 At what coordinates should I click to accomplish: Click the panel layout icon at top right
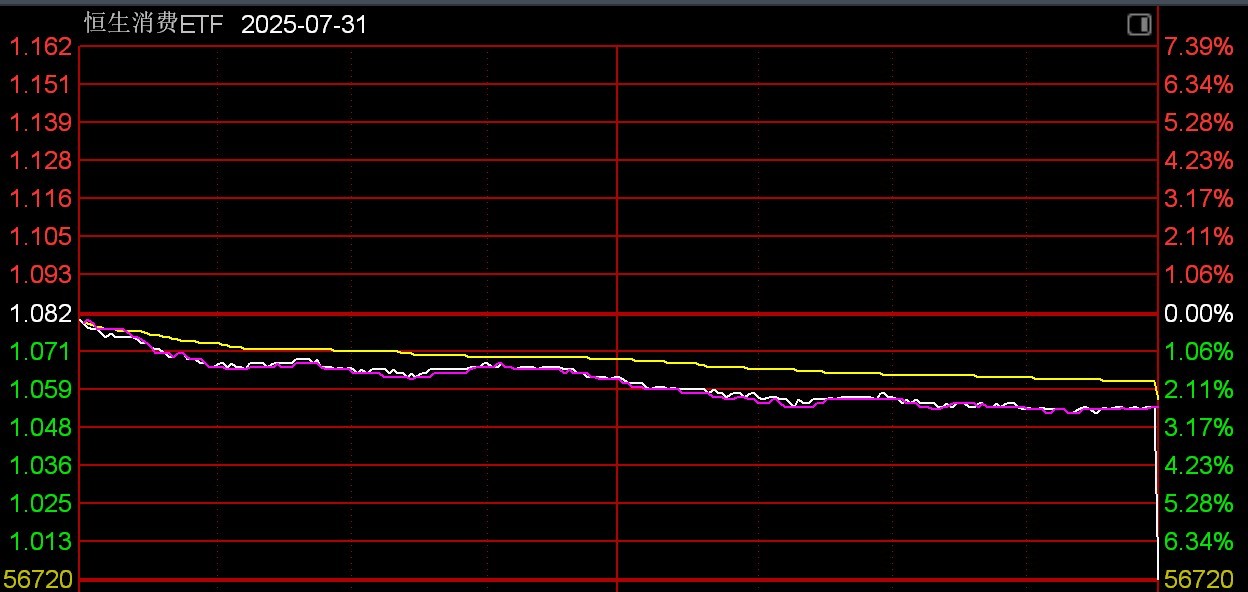tap(1139, 25)
